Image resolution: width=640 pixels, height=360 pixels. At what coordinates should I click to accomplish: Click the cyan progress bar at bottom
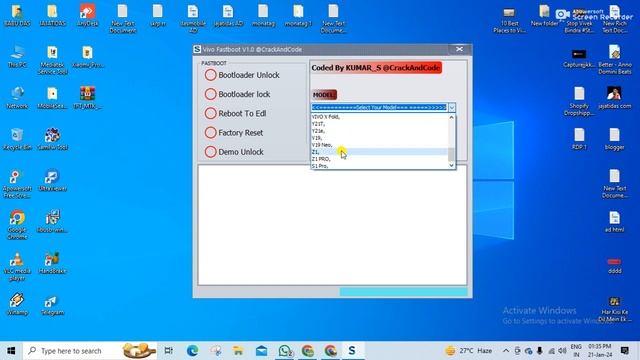(x=403, y=292)
